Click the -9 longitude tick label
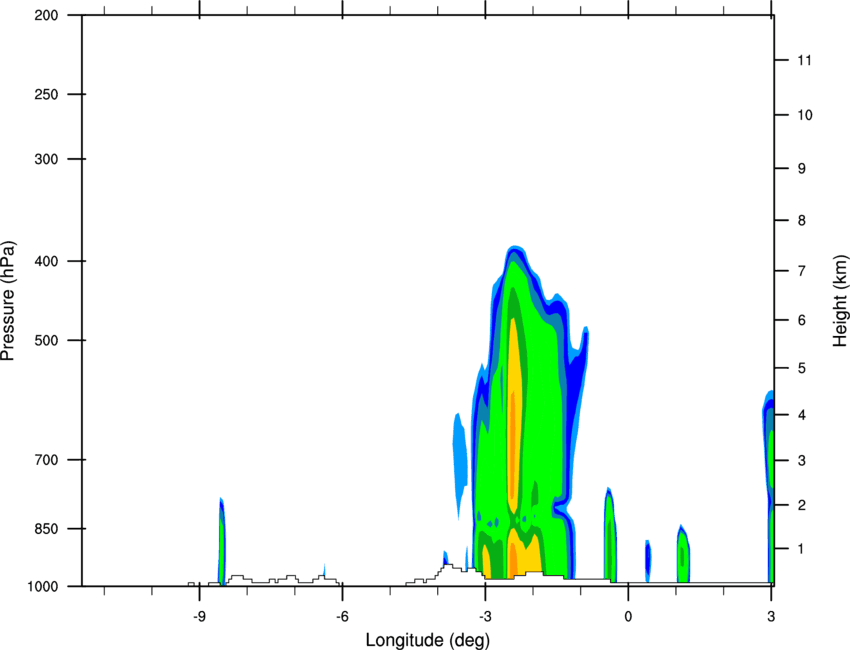Viewport: 850px width, 650px height. tap(199, 616)
